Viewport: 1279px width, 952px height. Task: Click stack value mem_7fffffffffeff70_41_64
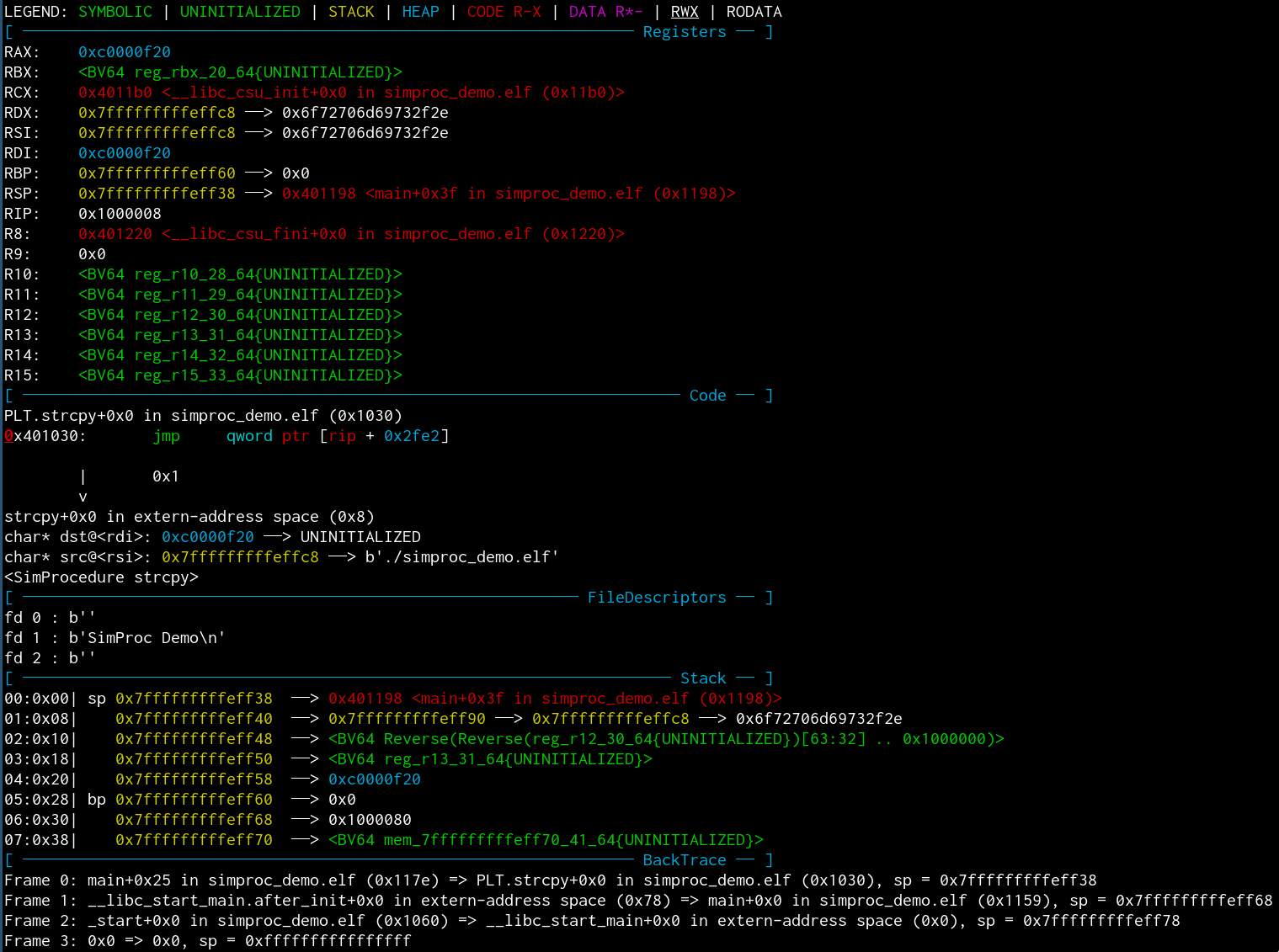546,840
